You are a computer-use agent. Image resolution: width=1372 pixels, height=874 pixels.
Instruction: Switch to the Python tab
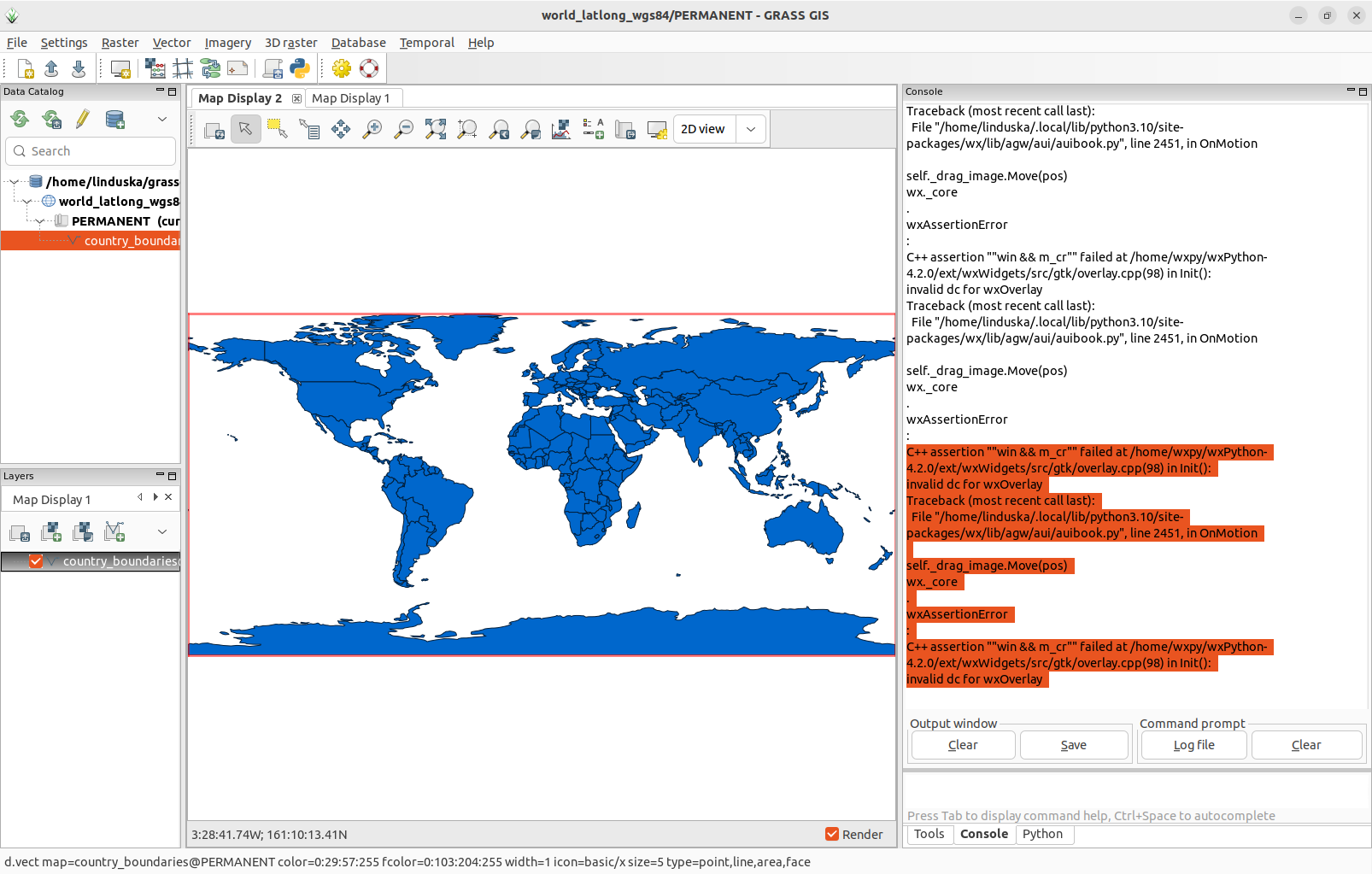pos(1042,834)
